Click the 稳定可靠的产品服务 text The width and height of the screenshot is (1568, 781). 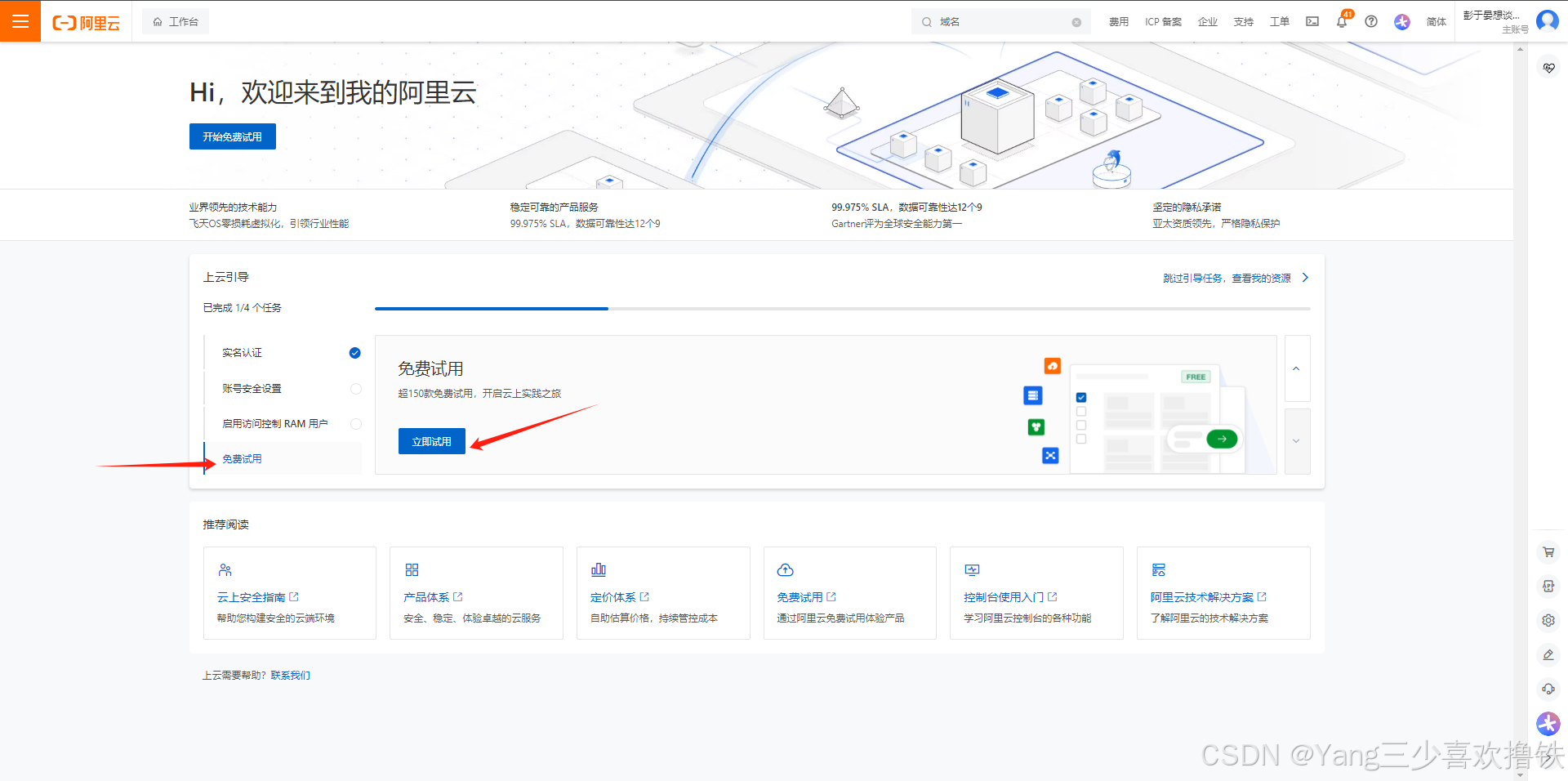(555, 208)
